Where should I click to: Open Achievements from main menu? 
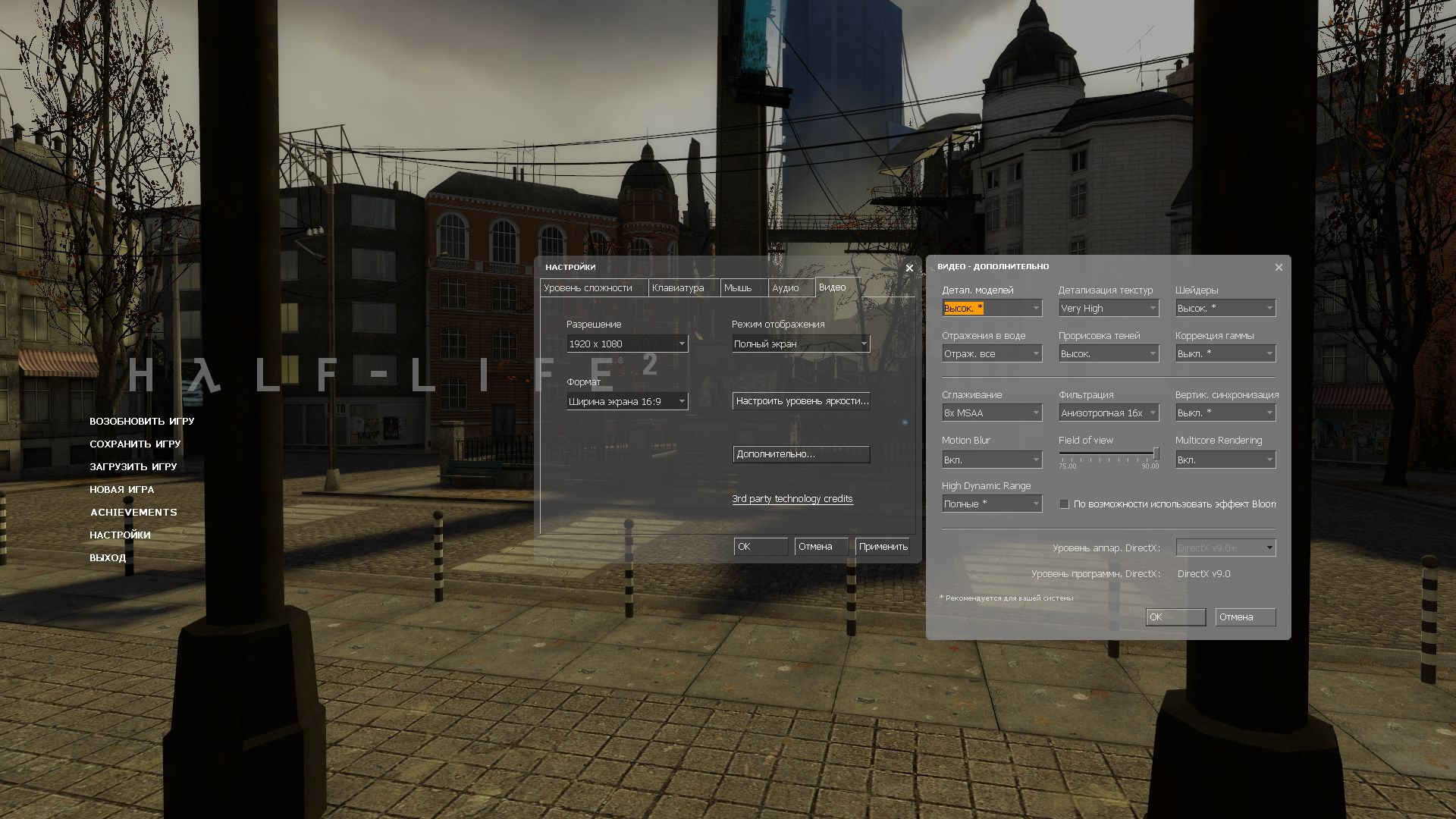coord(133,513)
